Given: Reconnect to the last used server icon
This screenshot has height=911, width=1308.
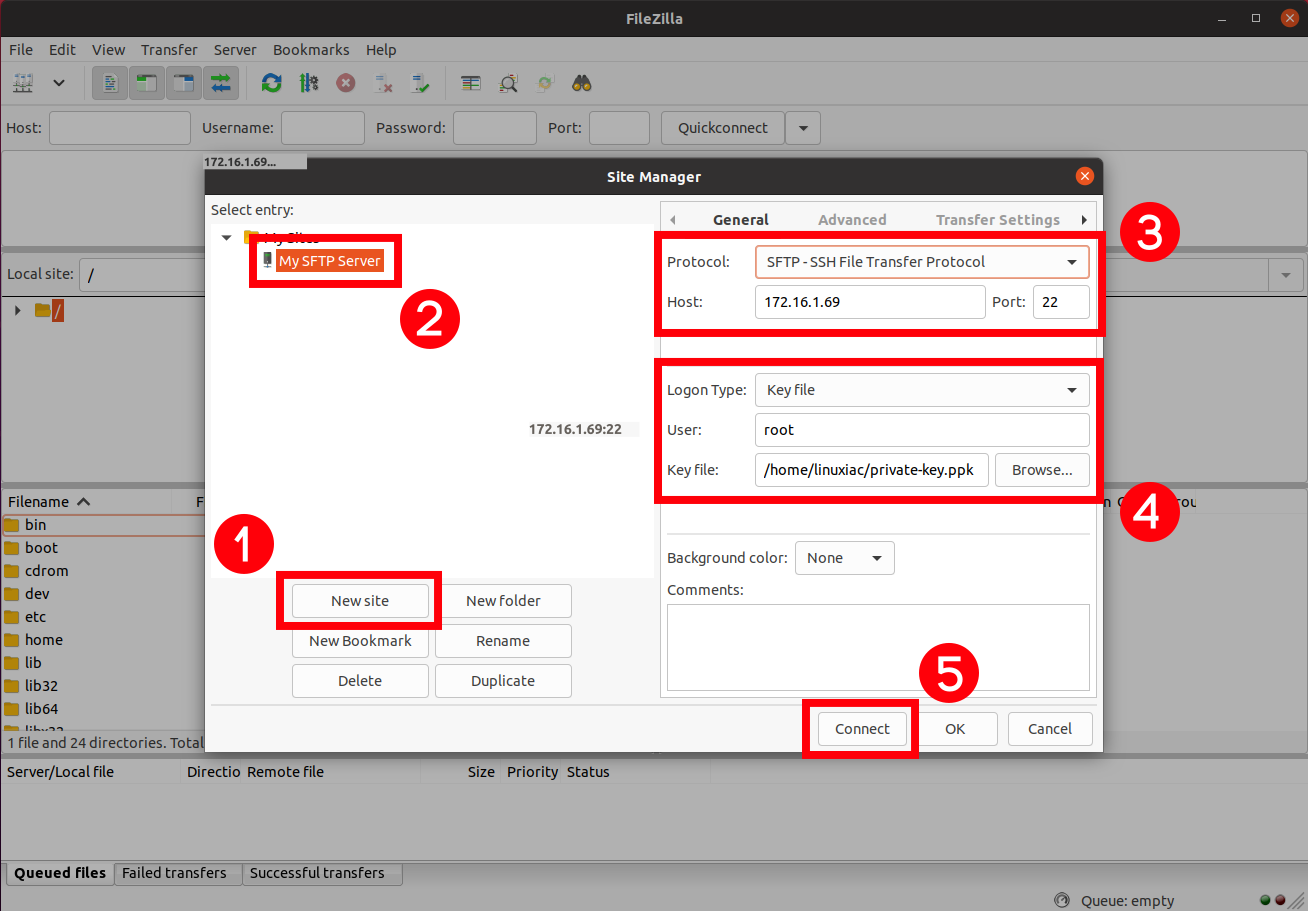Looking at the screenshot, I should point(420,82).
